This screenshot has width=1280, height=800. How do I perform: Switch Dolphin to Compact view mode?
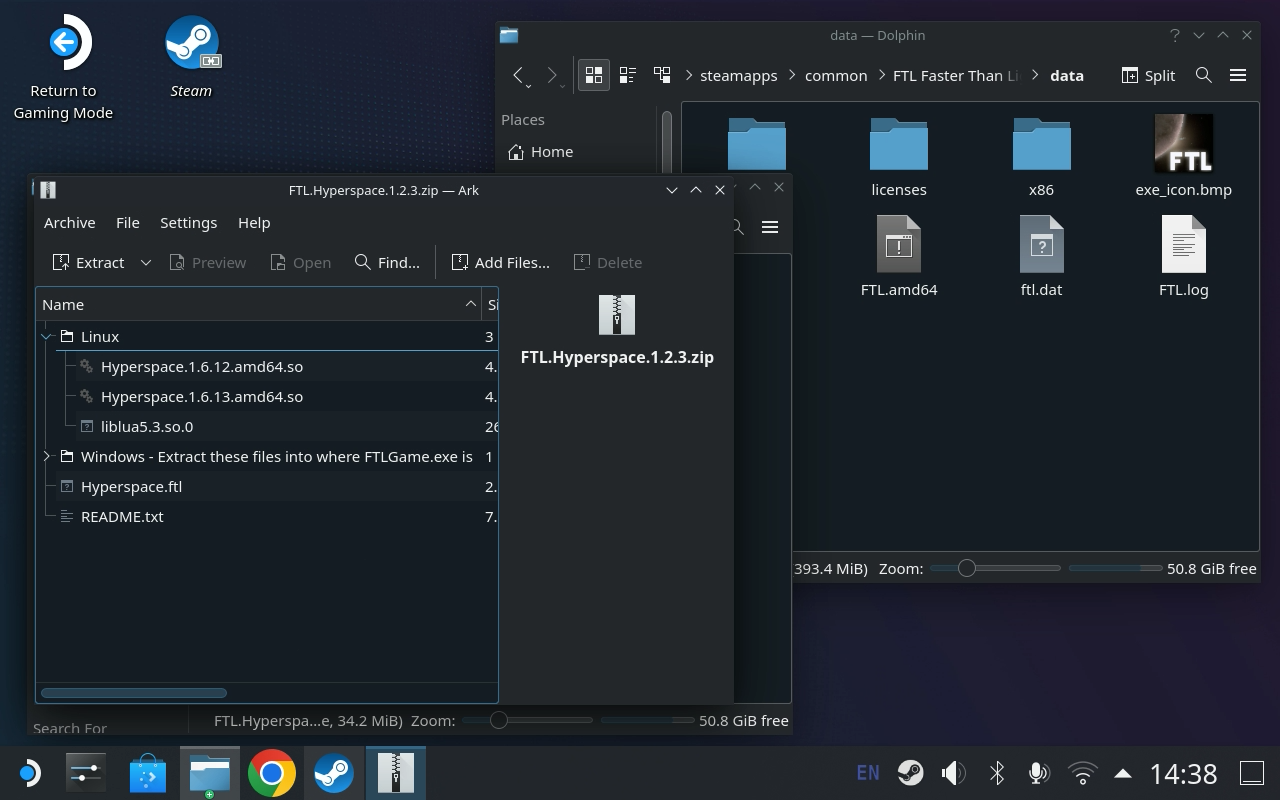point(628,75)
